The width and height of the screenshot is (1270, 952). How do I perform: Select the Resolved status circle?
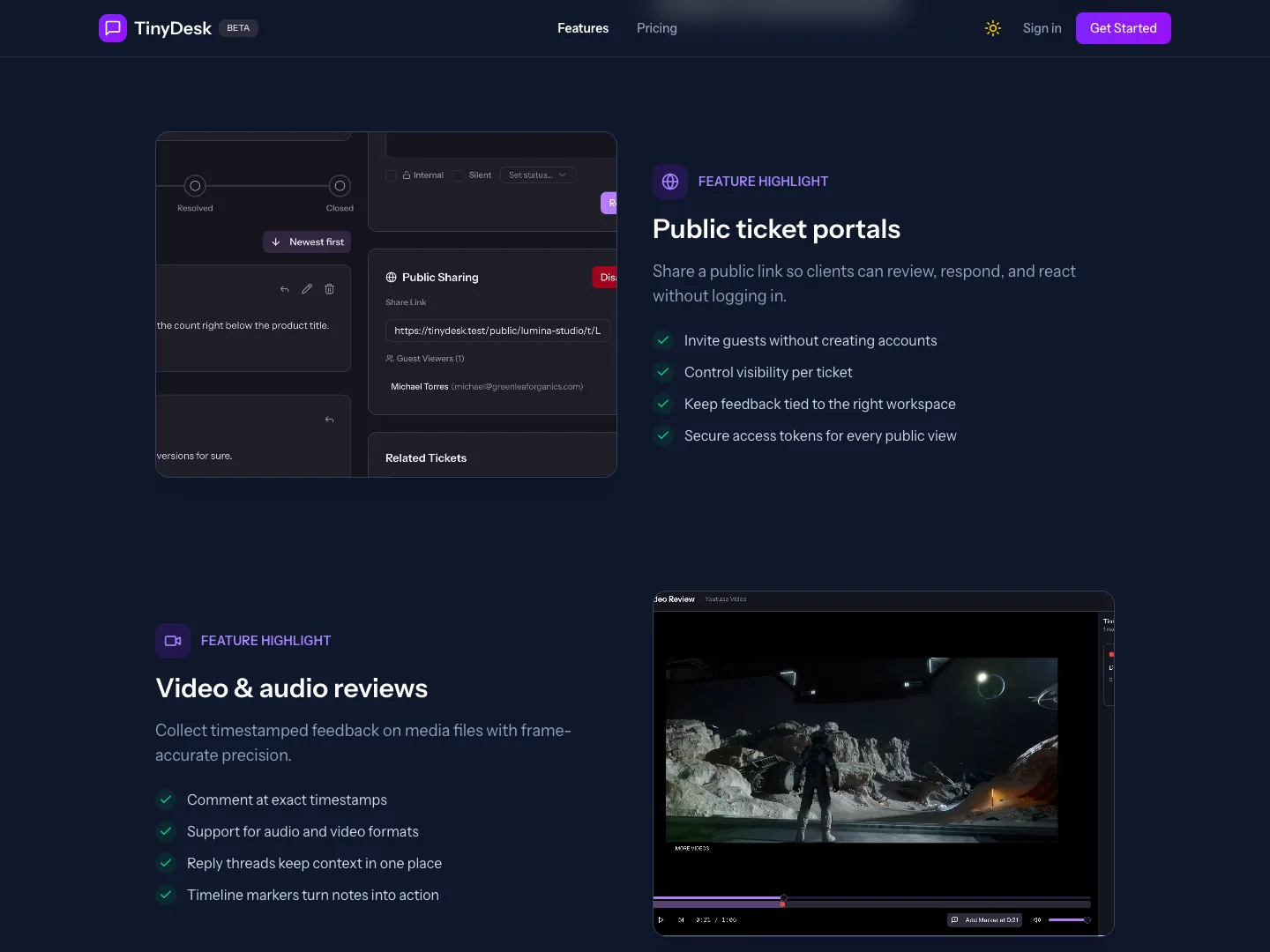(x=195, y=186)
